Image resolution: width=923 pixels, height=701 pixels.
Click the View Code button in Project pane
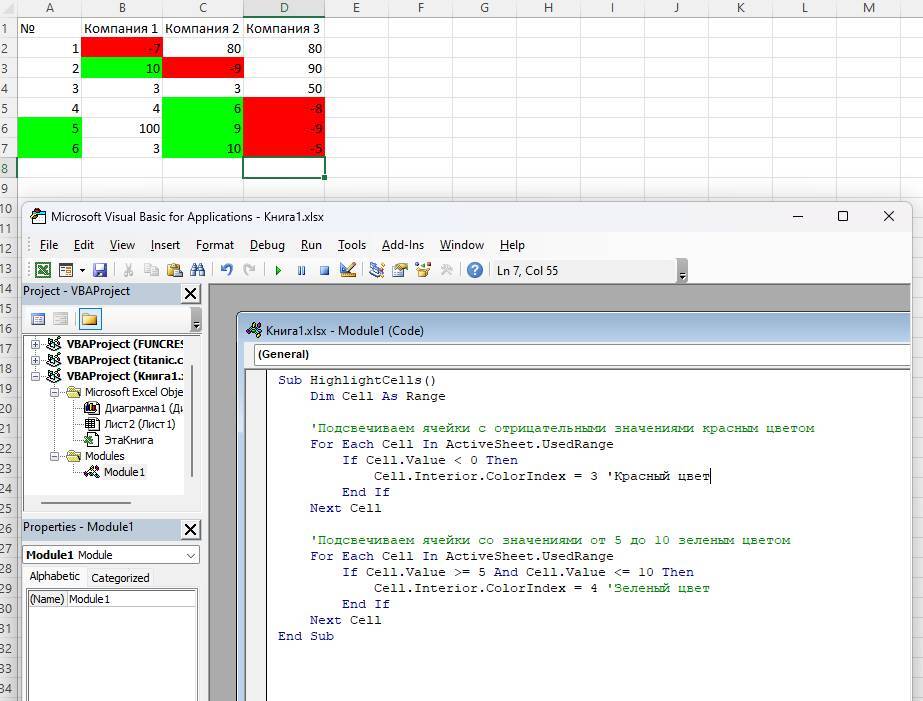pos(38,319)
